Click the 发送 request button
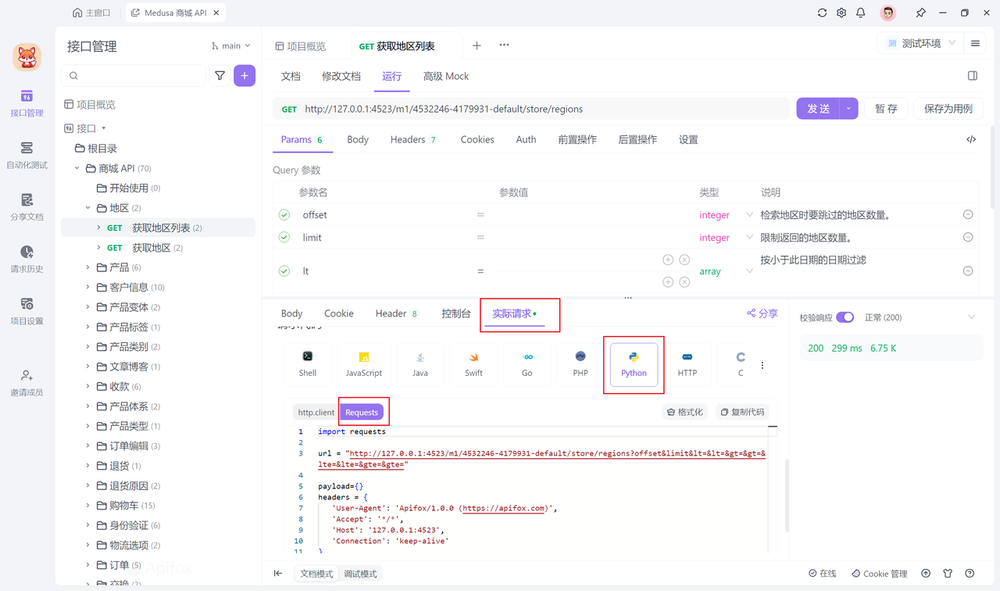 pyautogui.click(x=821, y=109)
